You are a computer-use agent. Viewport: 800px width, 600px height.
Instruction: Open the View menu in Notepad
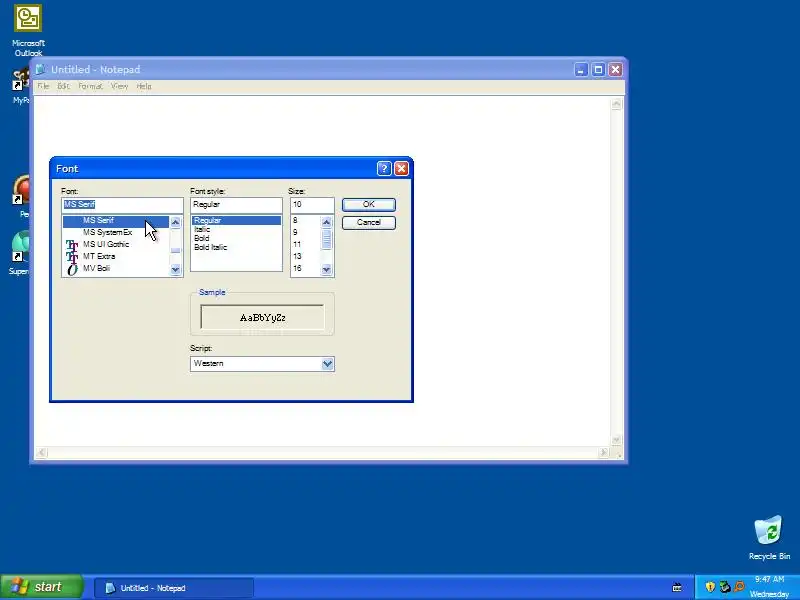pos(119,86)
